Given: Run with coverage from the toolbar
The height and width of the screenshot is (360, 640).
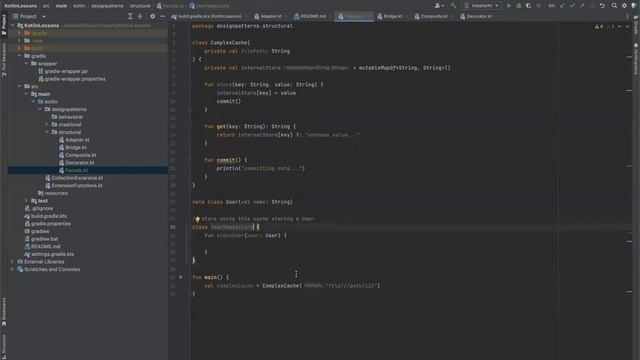Looking at the screenshot, I should click(x=529, y=6).
